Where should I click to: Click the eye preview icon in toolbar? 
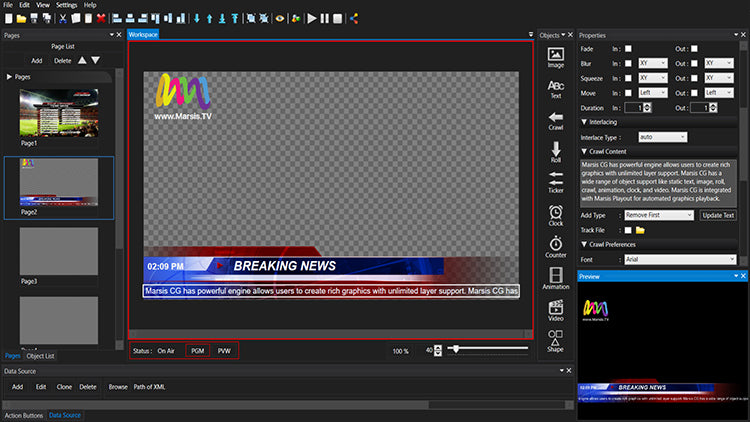[280, 18]
